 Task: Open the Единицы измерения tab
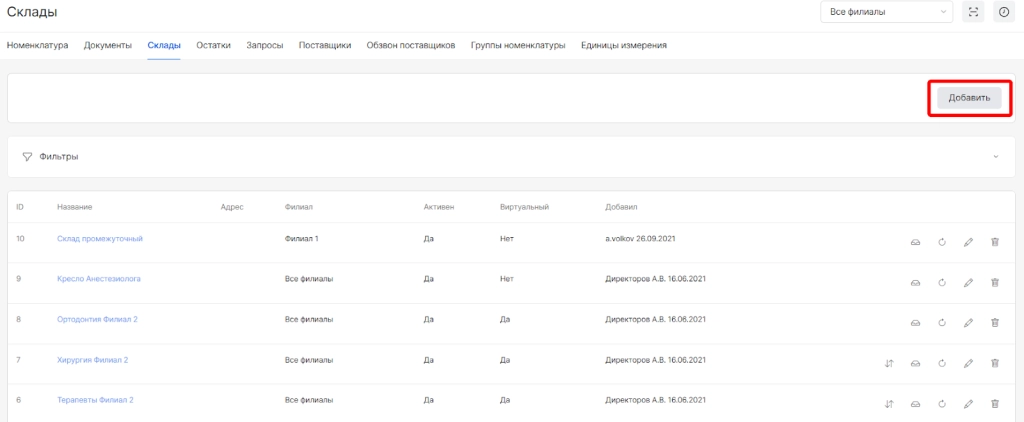[x=623, y=45]
